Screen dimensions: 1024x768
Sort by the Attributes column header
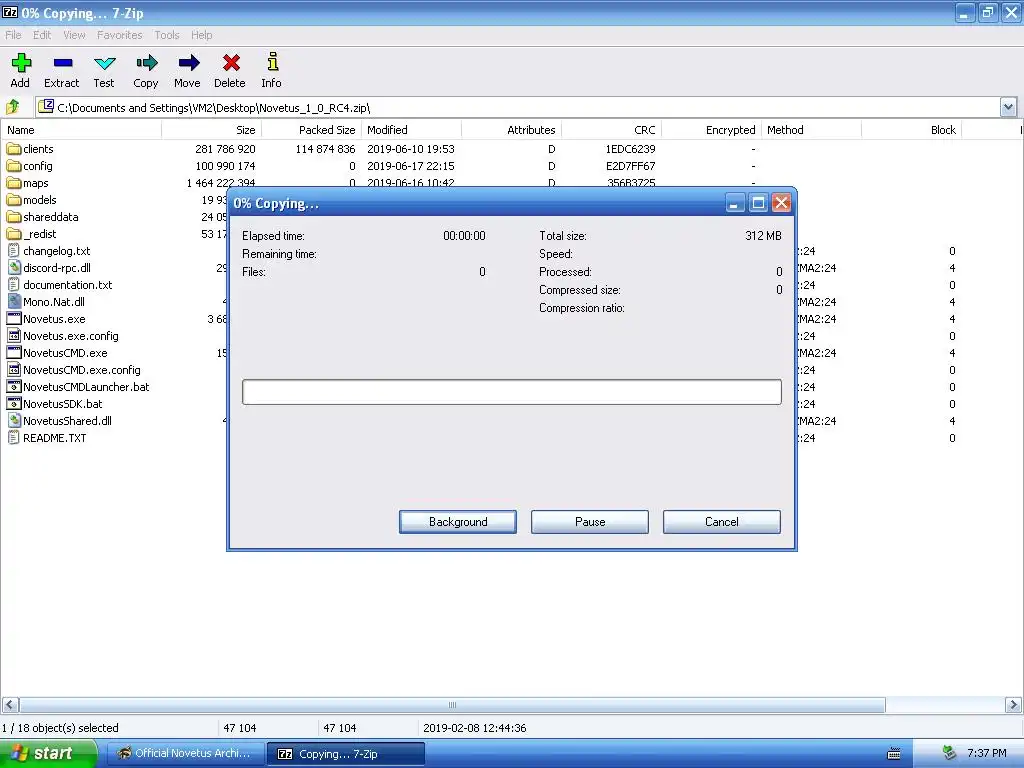pos(511,130)
